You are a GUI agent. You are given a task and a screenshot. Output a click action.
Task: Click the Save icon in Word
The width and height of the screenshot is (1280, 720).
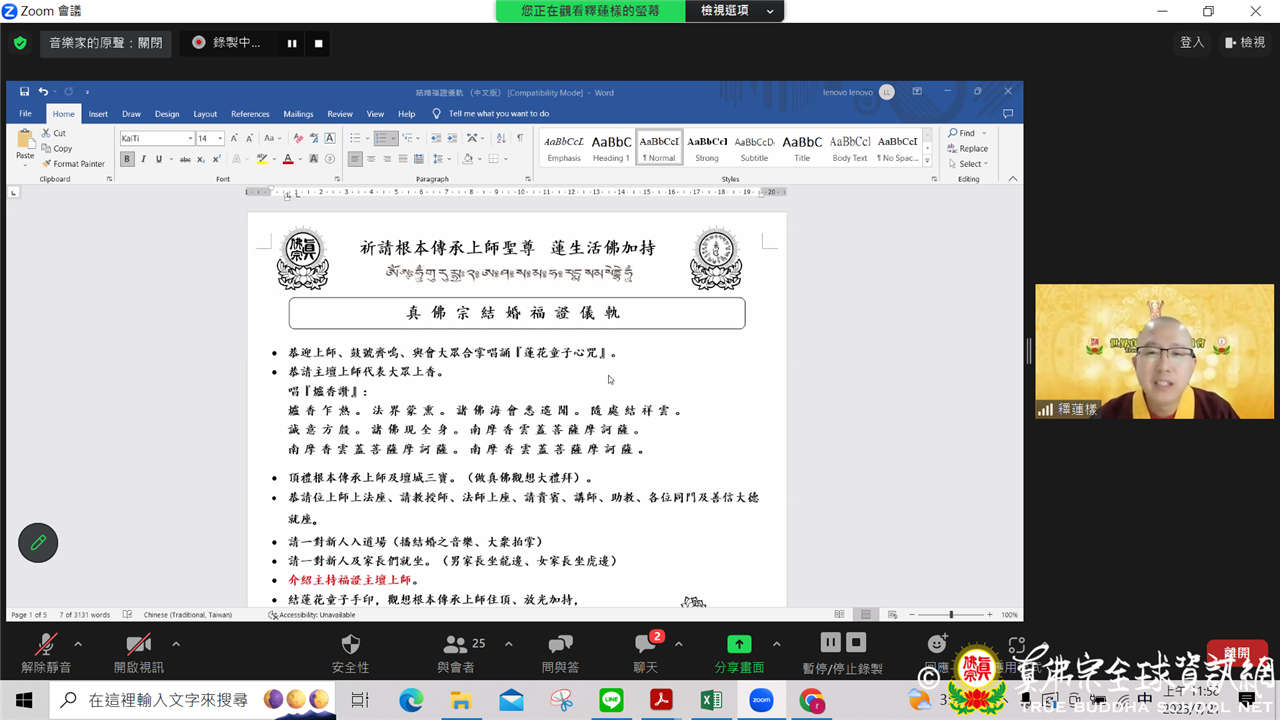pos(25,92)
